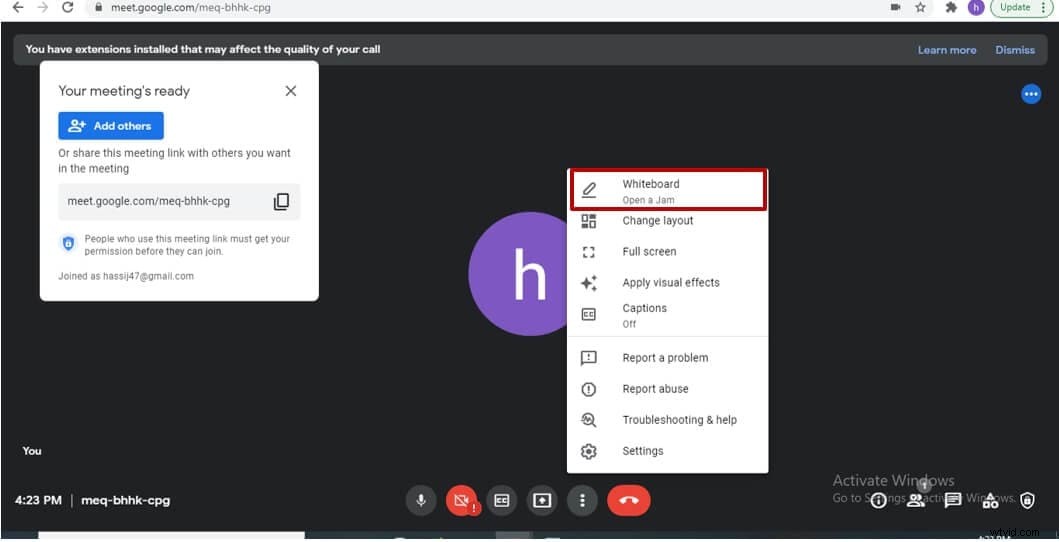Open Whiteboard from the menu
The image size is (1059, 542).
tap(668, 190)
